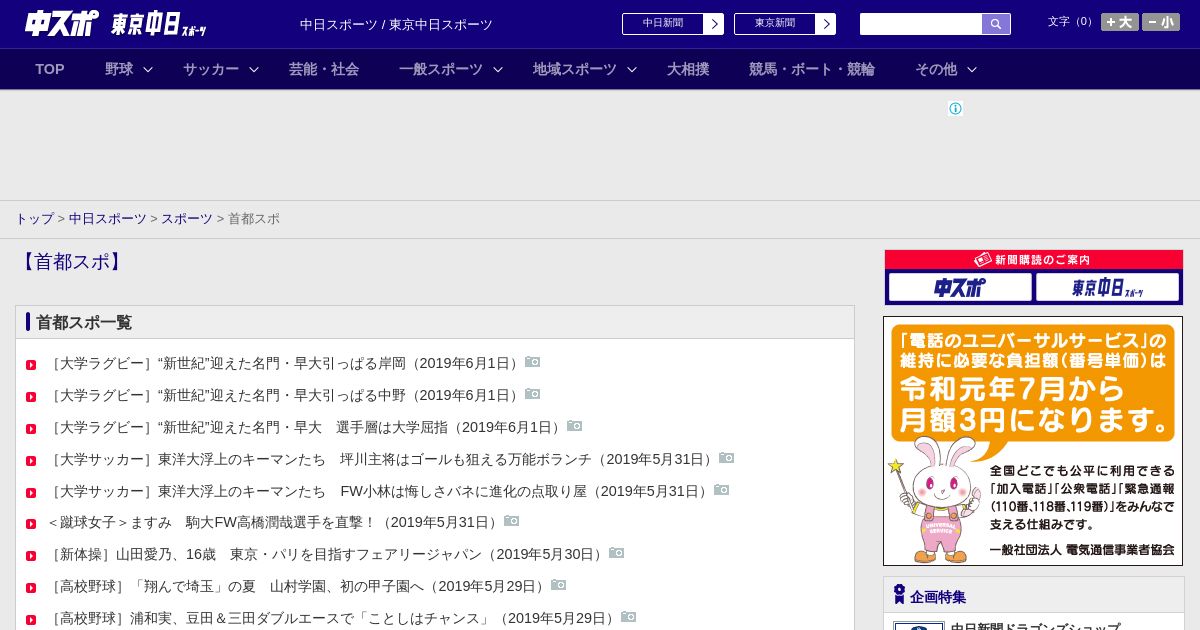Image resolution: width=1200 pixels, height=630 pixels.
Task: Click the ドラゴンズショップ thumbnail image
Action: click(x=919, y=626)
